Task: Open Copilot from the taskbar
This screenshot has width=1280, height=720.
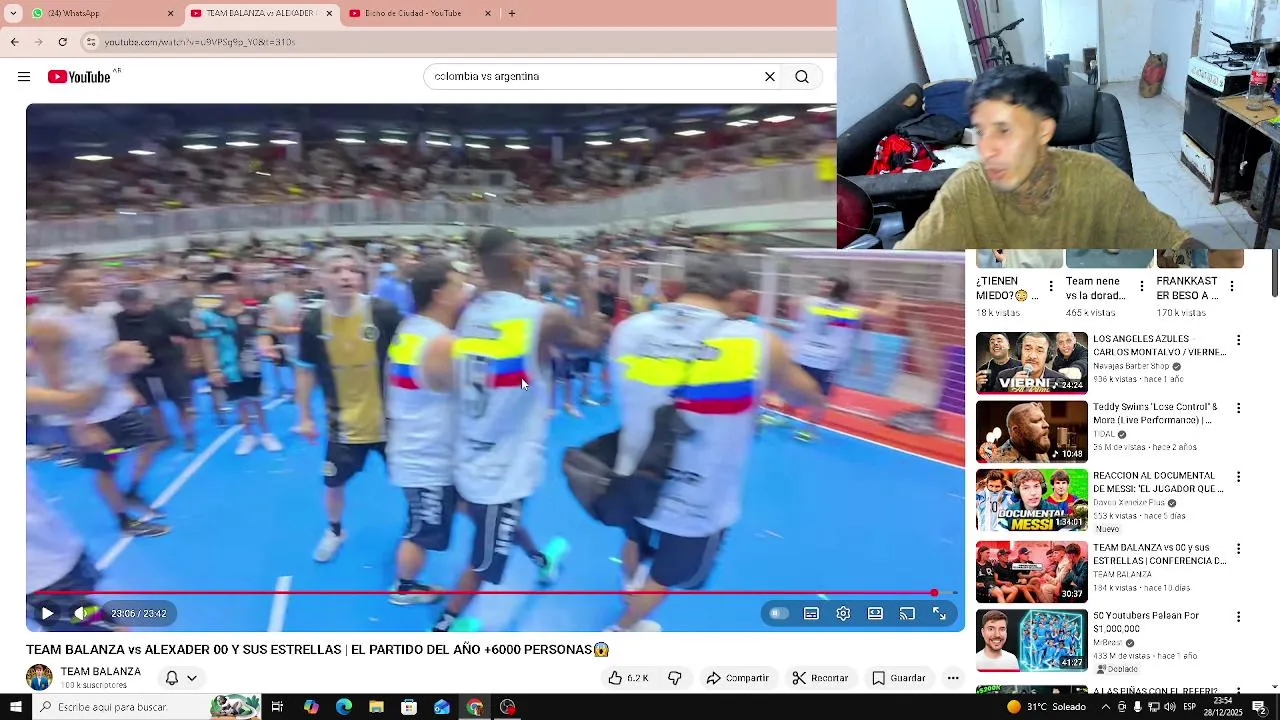Action: 311,707
